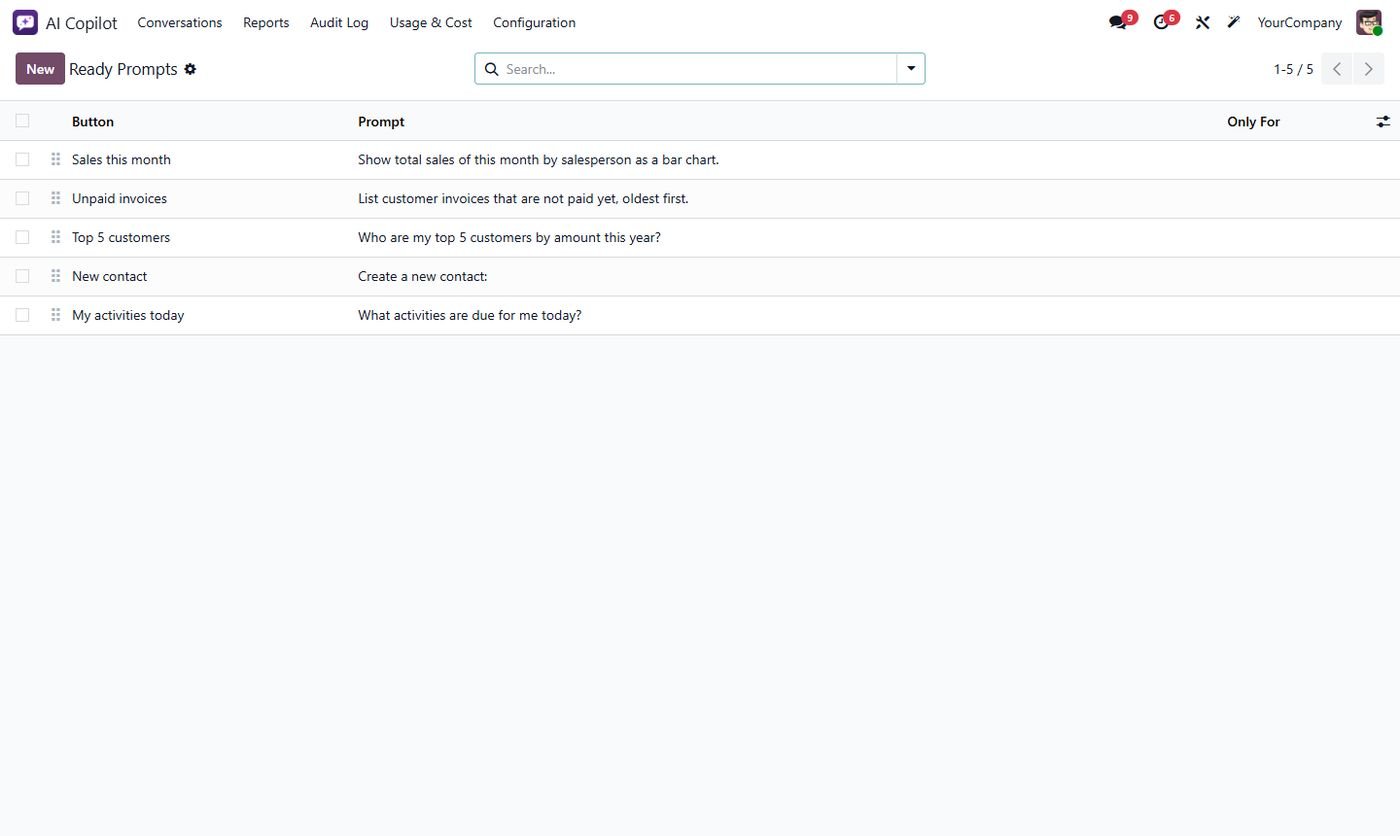
Task: Open "What activities are due for me today?"
Action: click(x=469, y=315)
